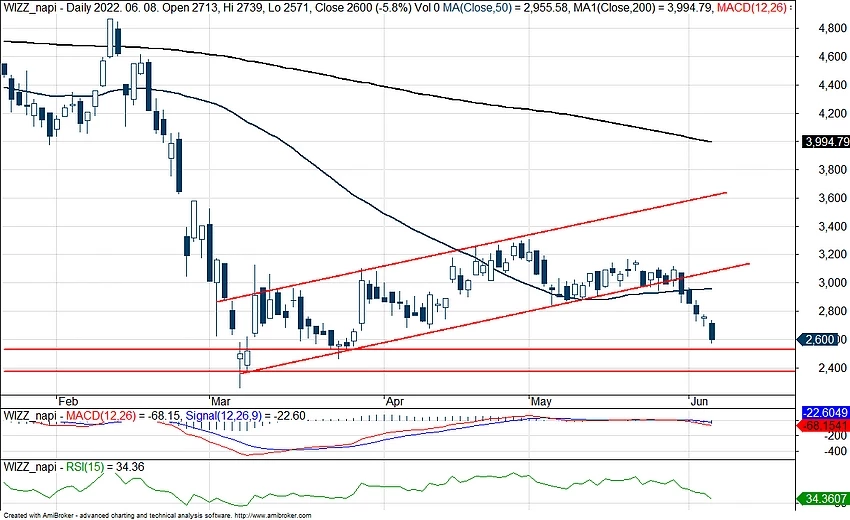Screen dimensions: 850x520
Task: Click the 2,800 price axis label
Action: tap(832, 311)
